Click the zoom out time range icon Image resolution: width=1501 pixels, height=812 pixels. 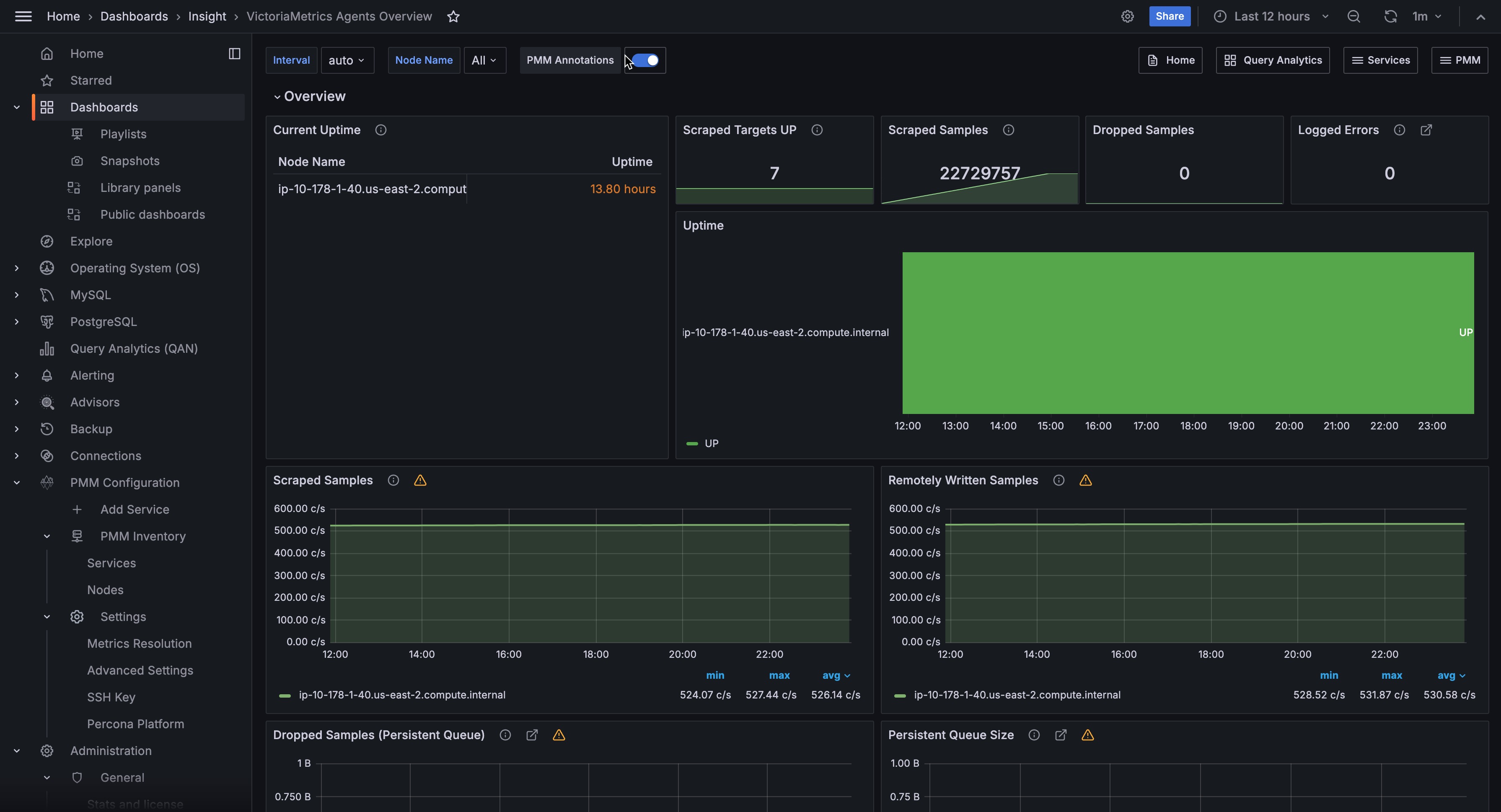coord(1353,16)
